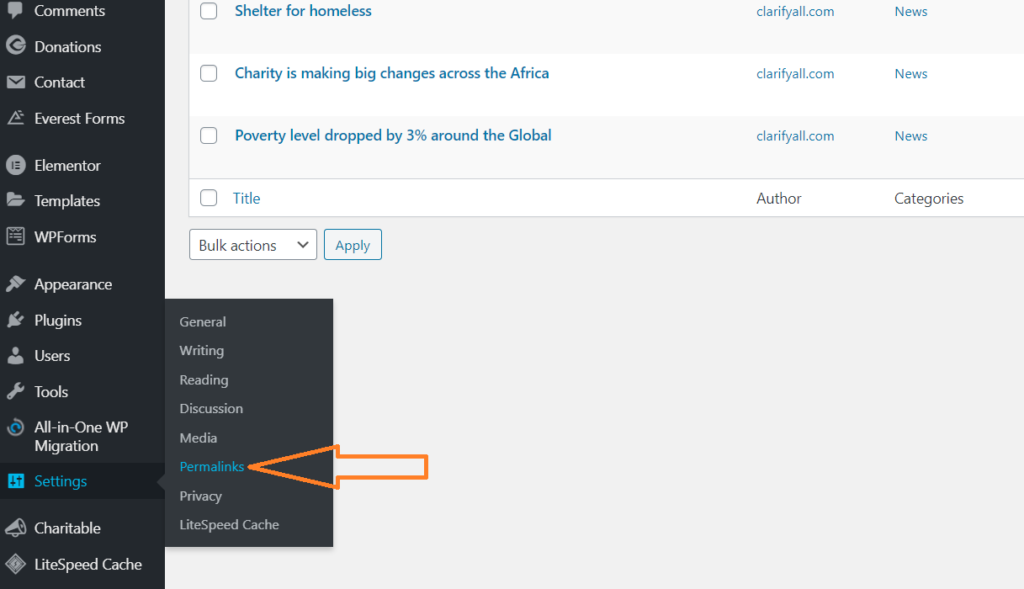Click News category for Shelter for homeless
The image size is (1024, 589).
click(x=910, y=11)
